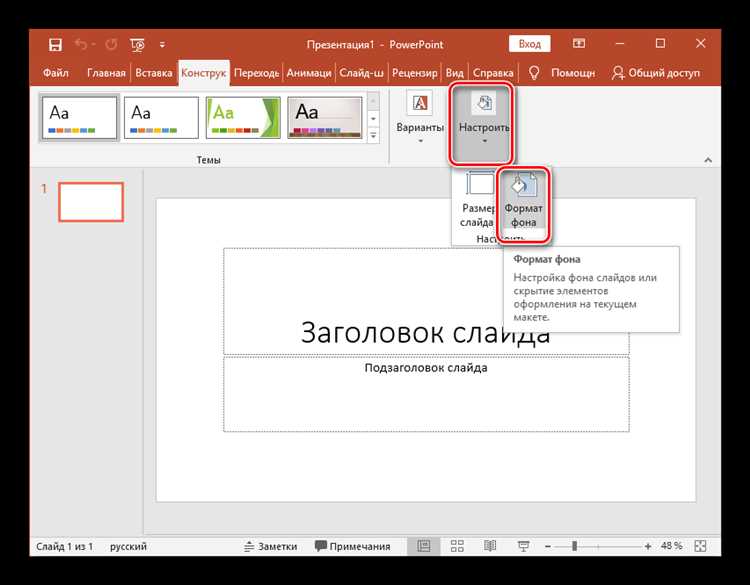750x585 pixels.
Task: Open the Вид tab
Action: pyautogui.click(x=454, y=73)
